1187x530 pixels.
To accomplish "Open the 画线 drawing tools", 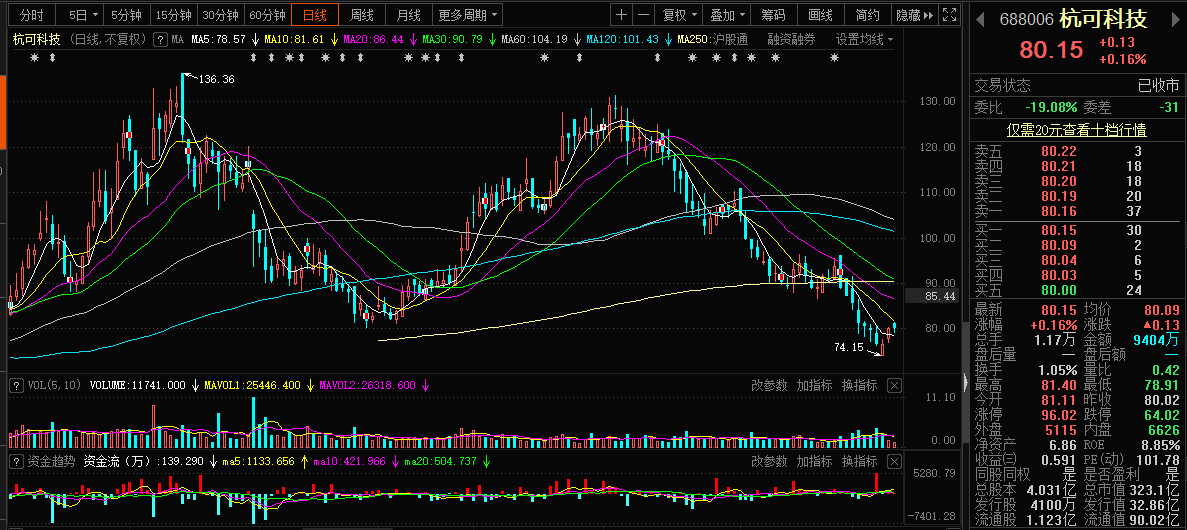I will click(820, 14).
